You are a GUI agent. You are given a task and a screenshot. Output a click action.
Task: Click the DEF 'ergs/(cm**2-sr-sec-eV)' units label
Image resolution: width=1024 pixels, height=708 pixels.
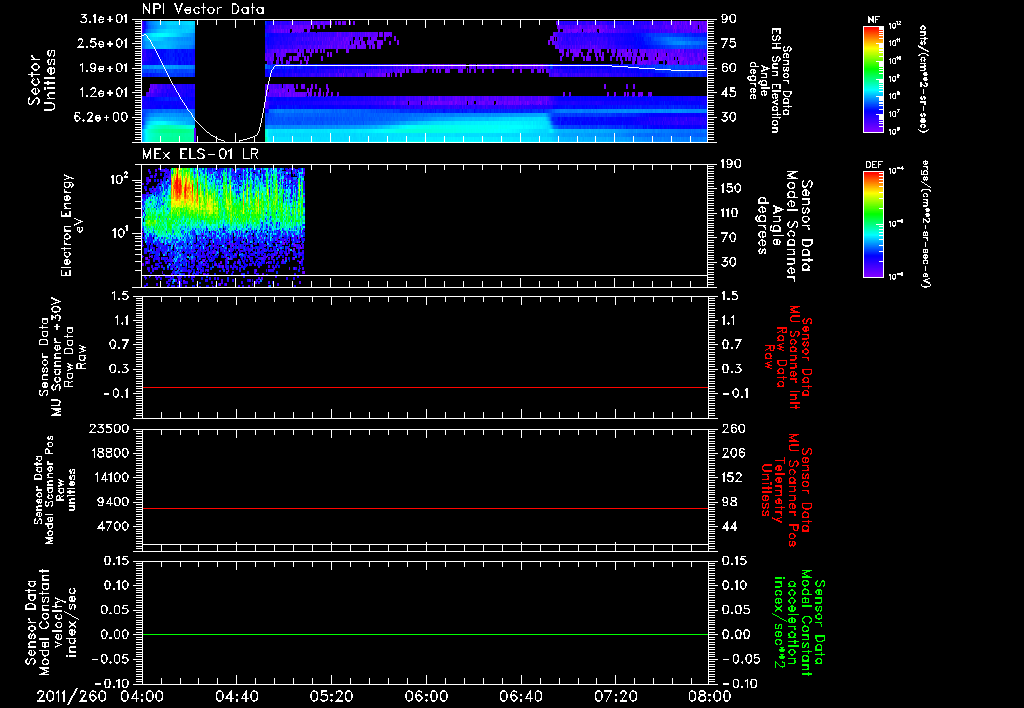pos(925,225)
